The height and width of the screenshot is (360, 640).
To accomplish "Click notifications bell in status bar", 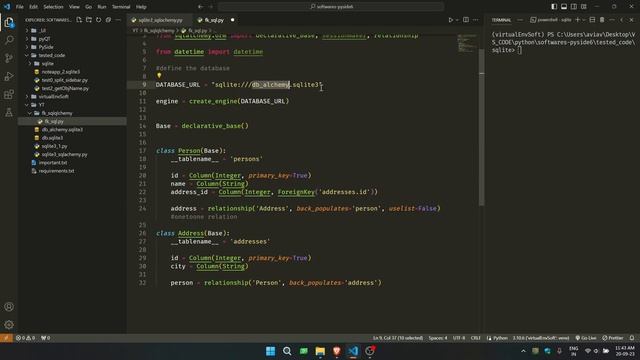I will (x=632, y=338).
